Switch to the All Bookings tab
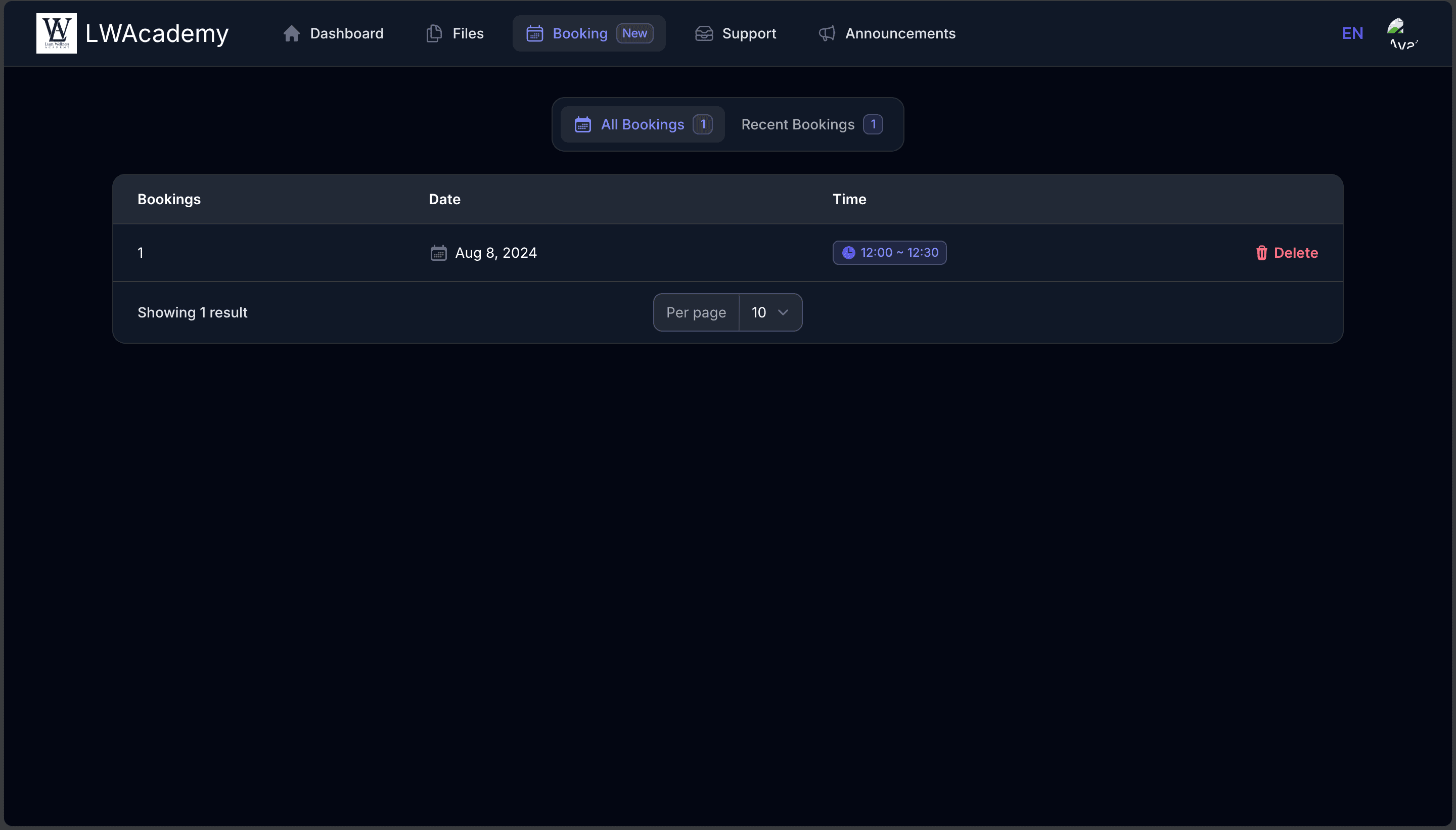Image resolution: width=1456 pixels, height=830 pixels. click(642, 124)
